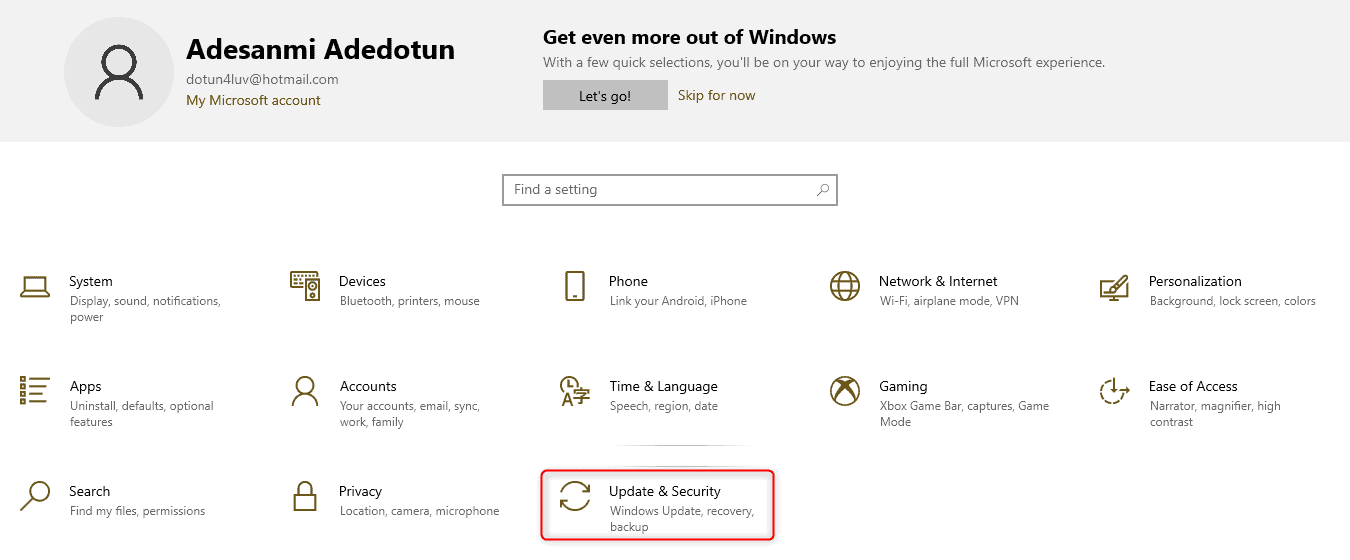Choose Skip for now link

[x=717, y=96]
